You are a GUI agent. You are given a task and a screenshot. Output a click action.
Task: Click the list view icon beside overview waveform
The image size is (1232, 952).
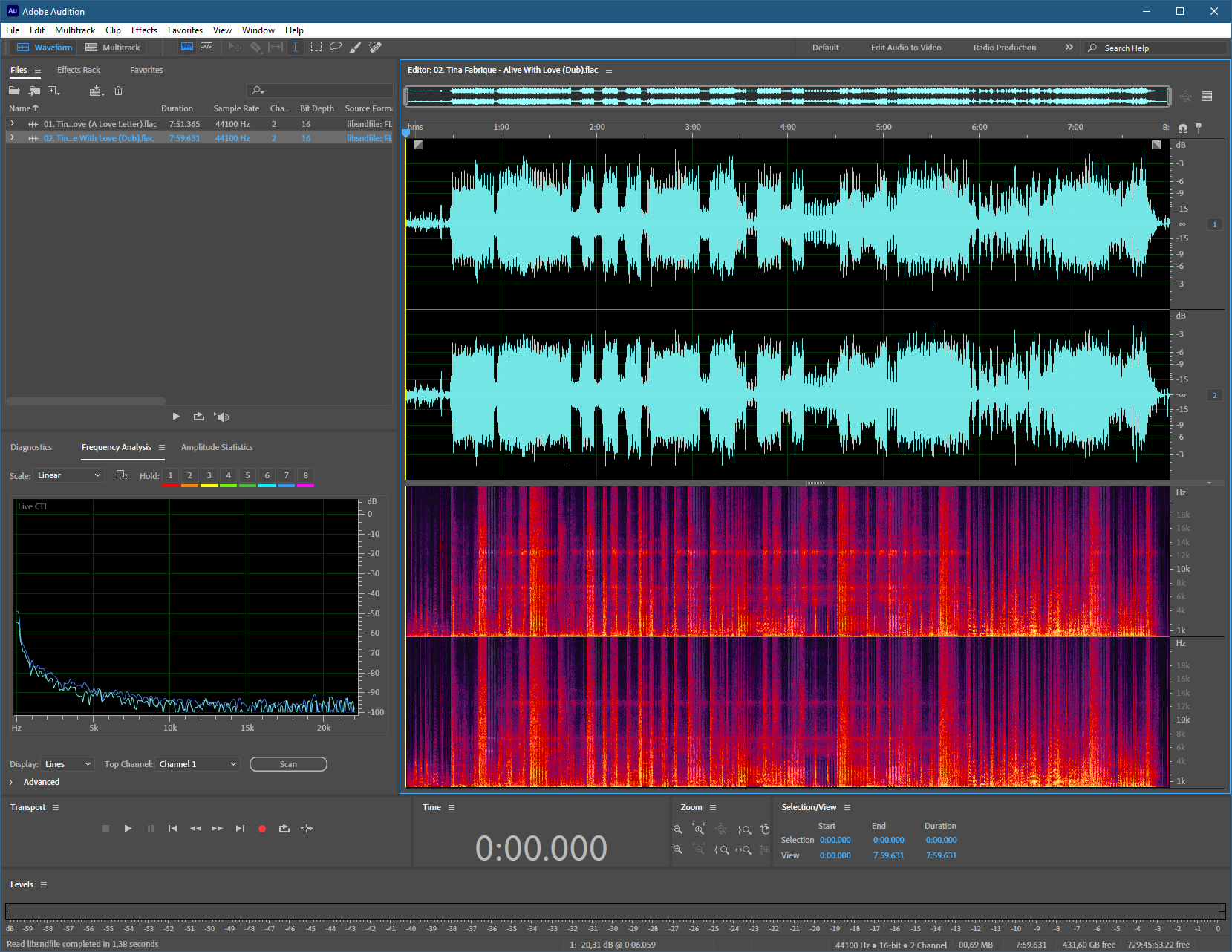1207,96
